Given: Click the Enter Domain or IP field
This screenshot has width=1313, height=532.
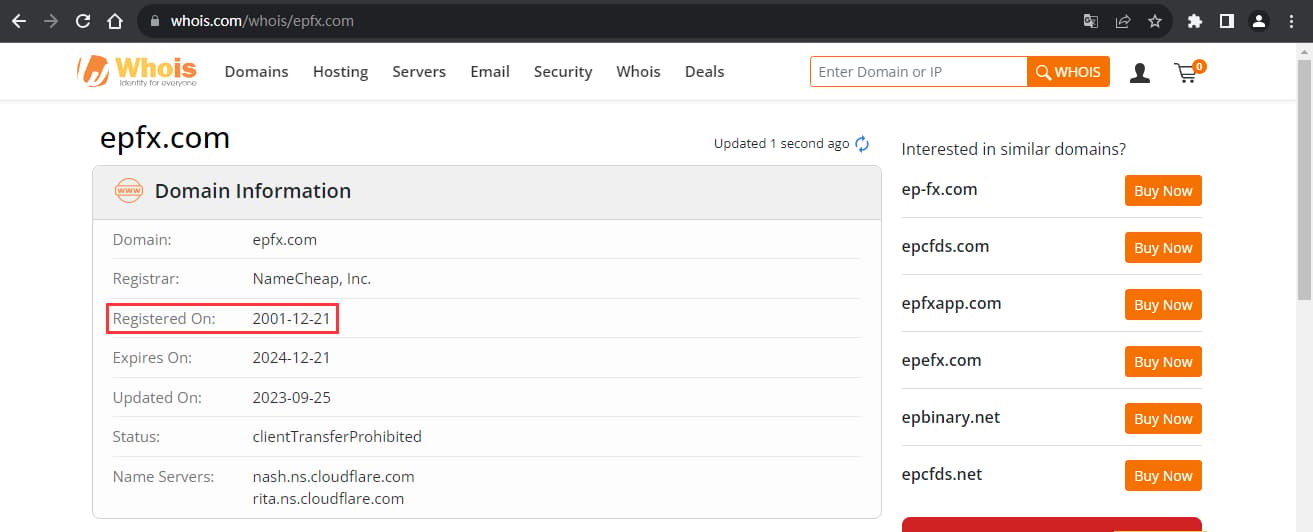Looking at the screenshot, I should click(918, 72).
